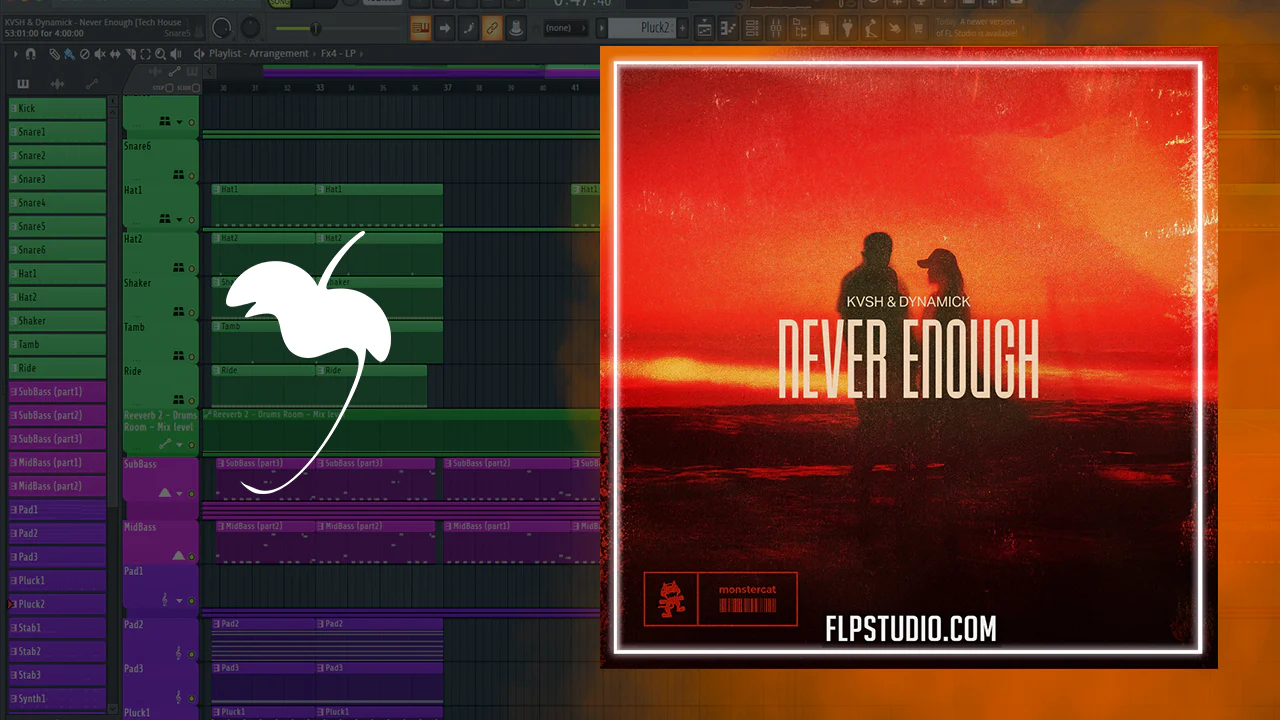Mute the Shaker track via its LED
The image size is (1280, 720).
[x=191, y=312]
